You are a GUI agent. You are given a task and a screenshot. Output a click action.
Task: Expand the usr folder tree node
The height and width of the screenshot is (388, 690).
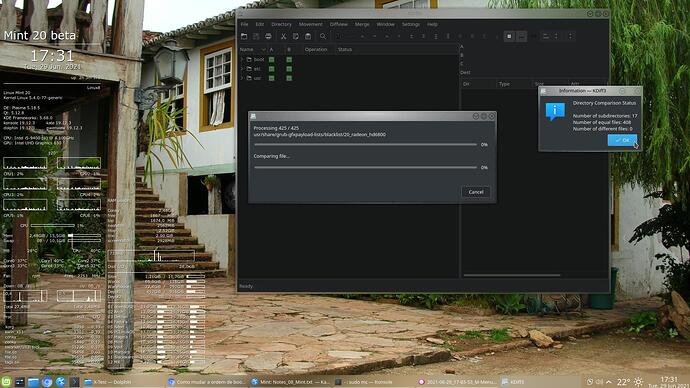[x=242, y=78]
